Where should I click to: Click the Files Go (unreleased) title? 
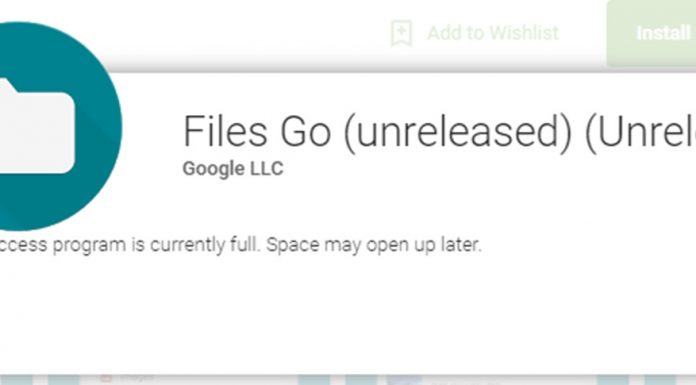click(x=439, y=131)
